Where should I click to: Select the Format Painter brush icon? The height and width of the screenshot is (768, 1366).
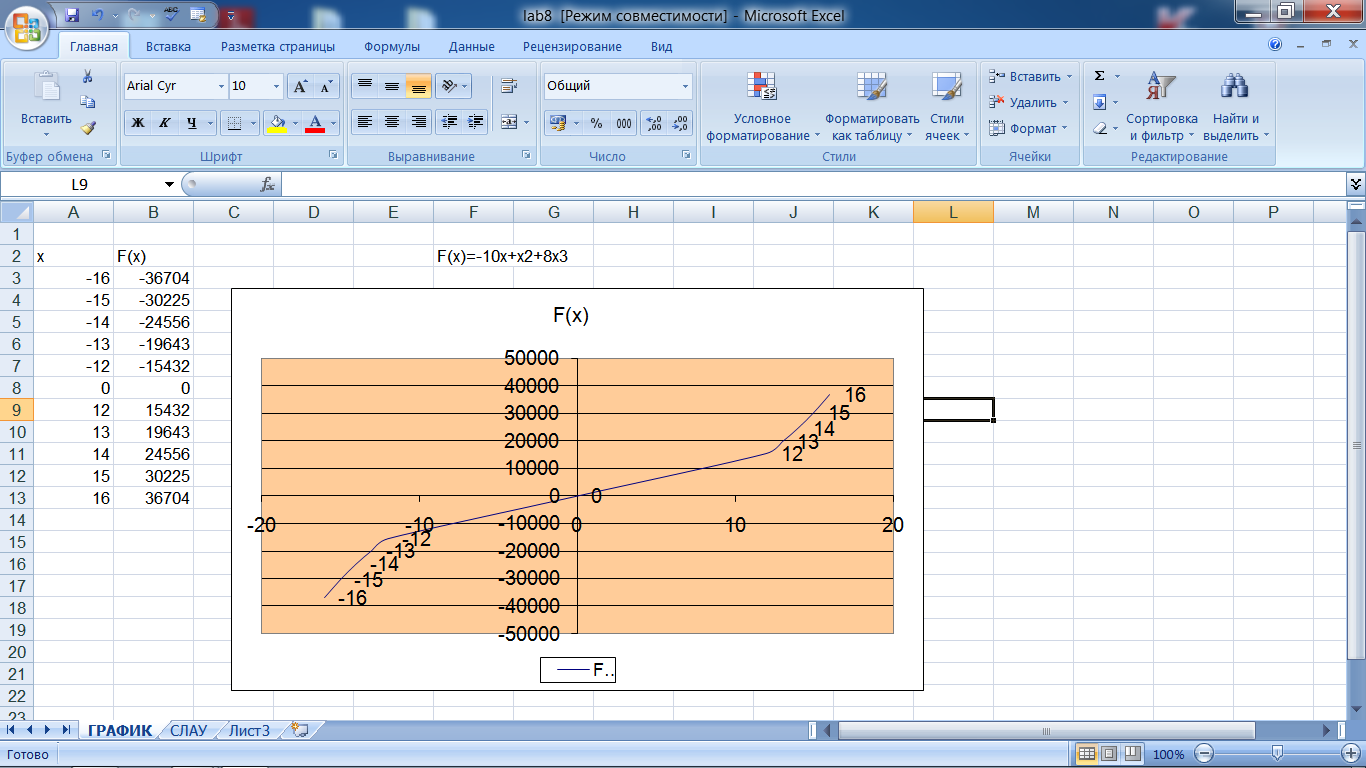(x=87, y=128)
